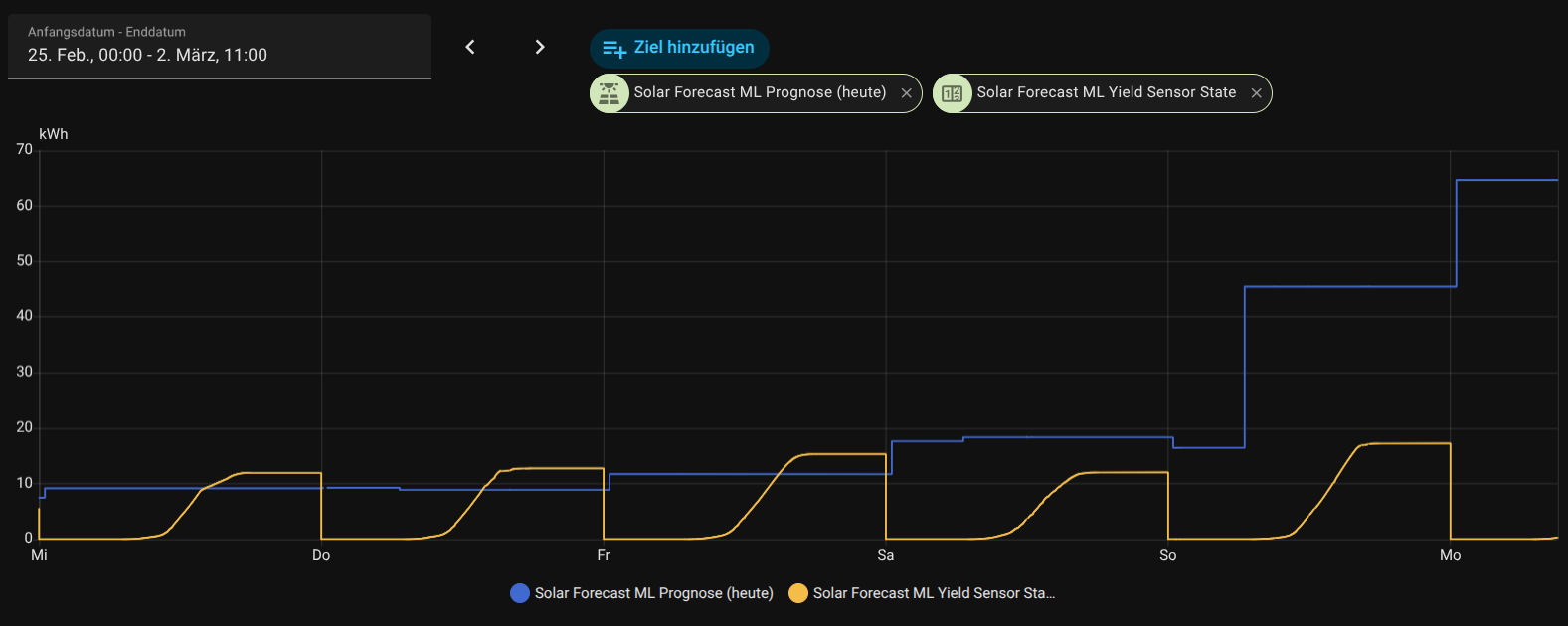
Task: Select the Yield Sensor State chip label
Action: tap(1106, 92)
